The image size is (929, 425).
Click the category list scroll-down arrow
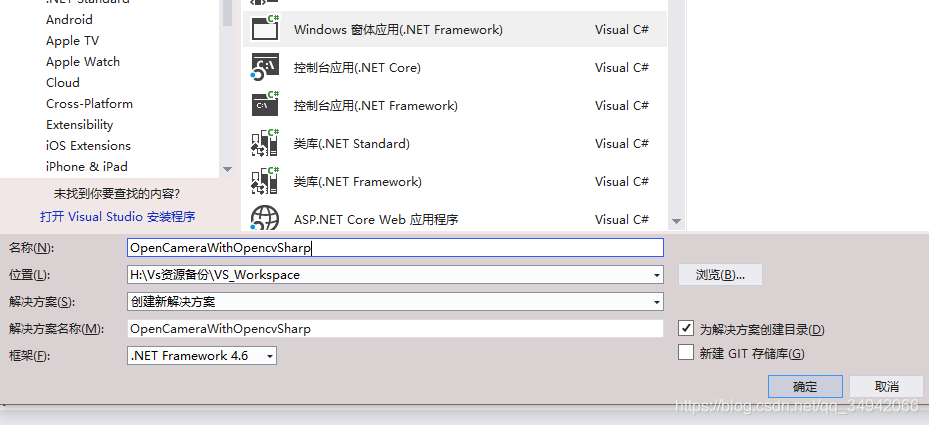pos(228,170)
